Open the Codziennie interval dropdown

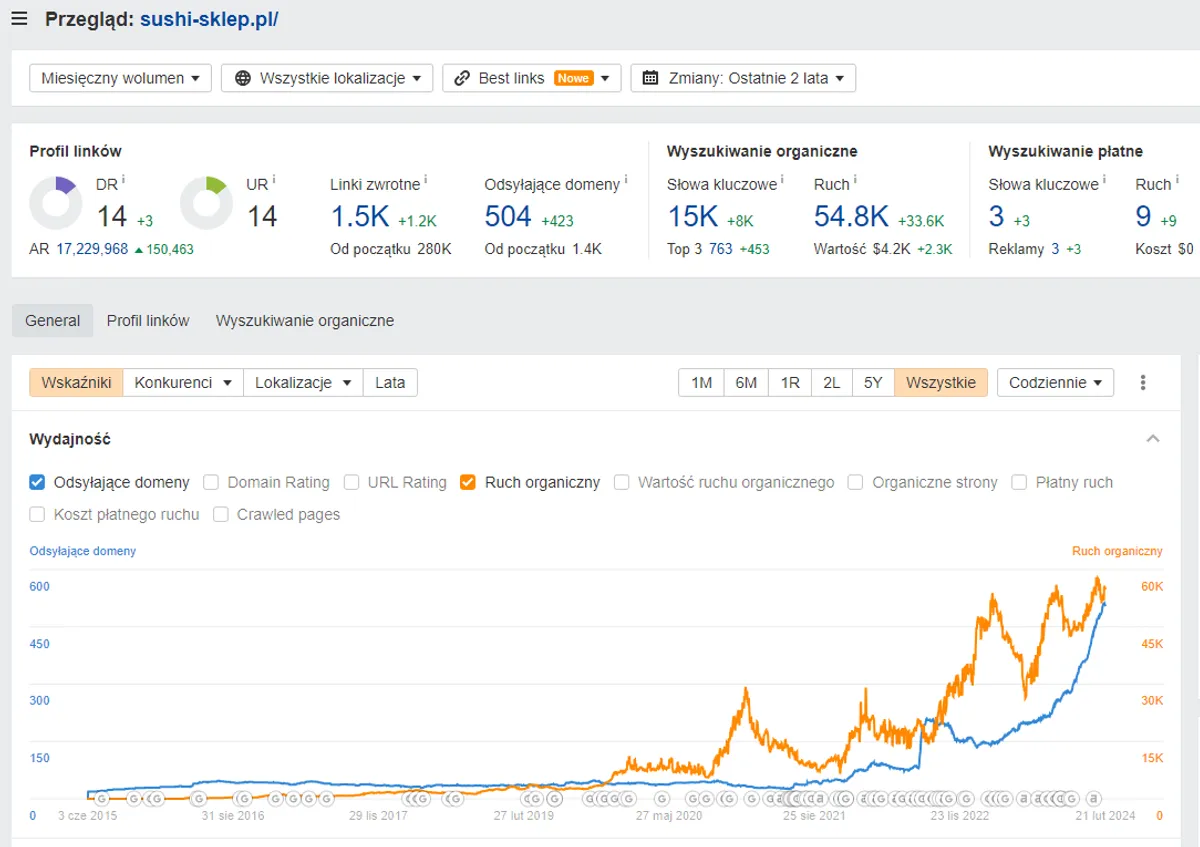[x=1055, y=382]
